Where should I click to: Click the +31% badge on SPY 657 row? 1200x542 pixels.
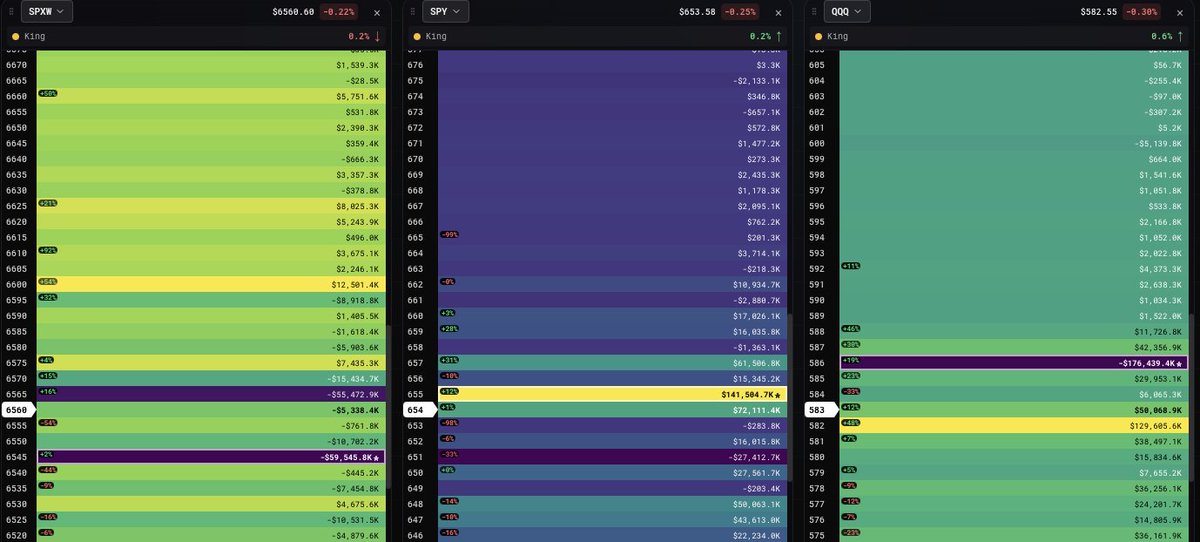pyautogui.click(x=449, y=360)
